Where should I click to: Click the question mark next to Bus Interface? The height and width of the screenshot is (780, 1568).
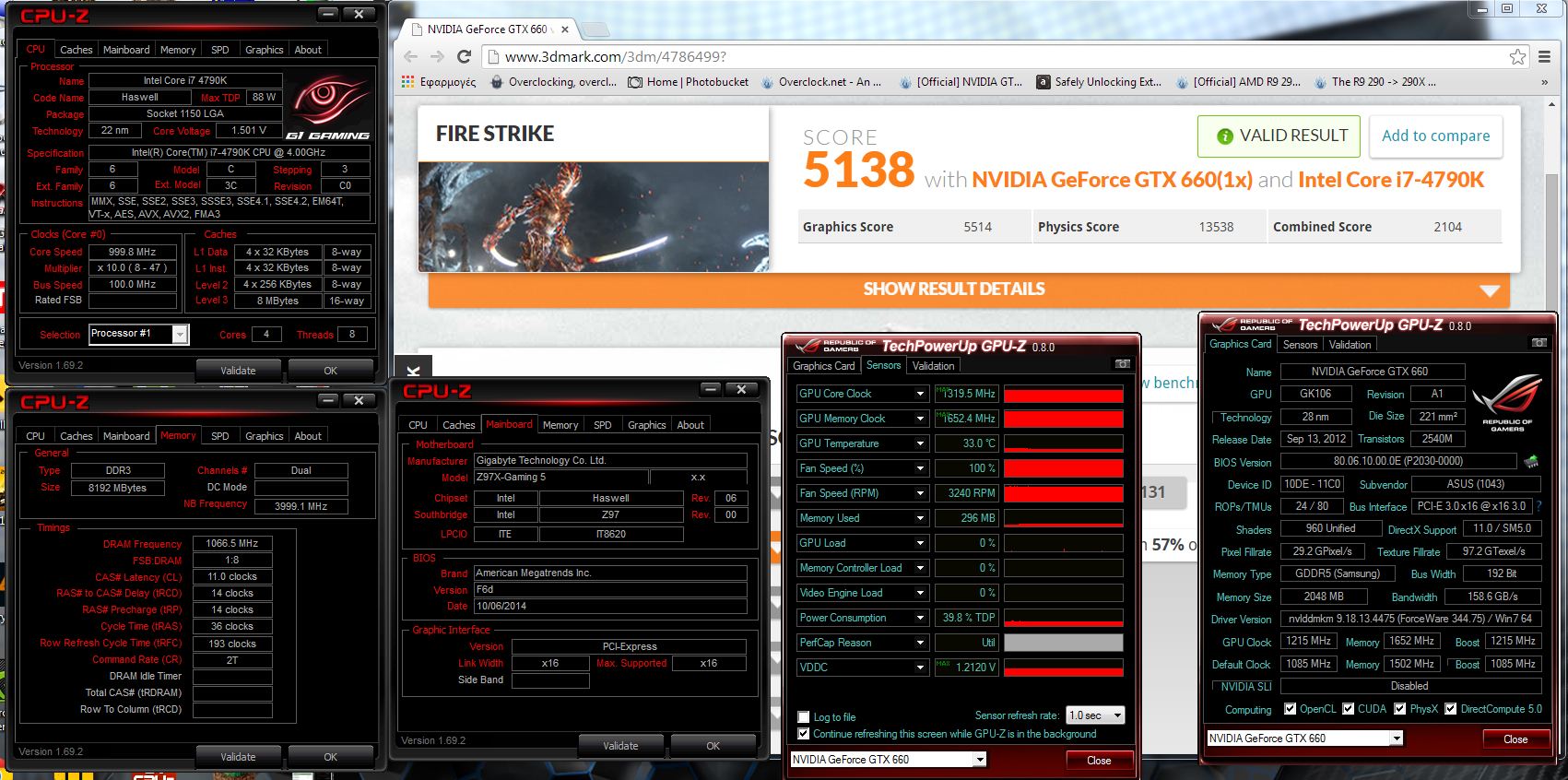tap(1539, 506)
